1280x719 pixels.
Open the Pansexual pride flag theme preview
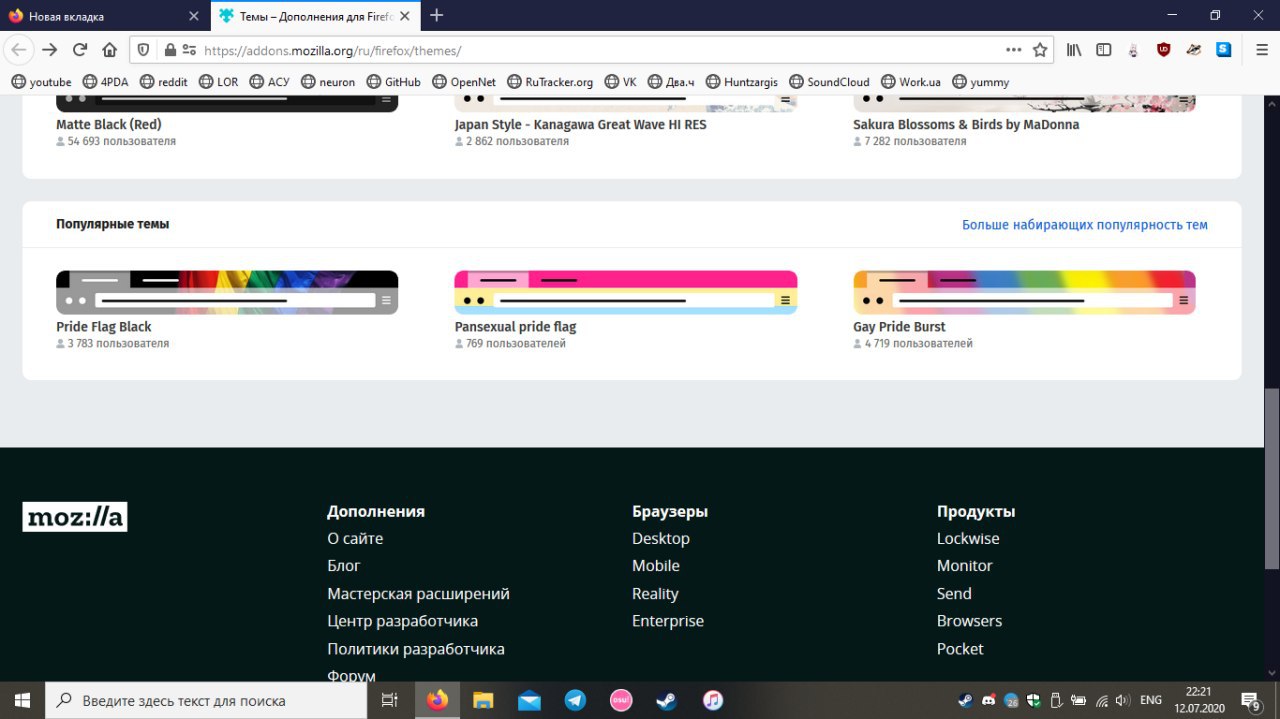point(626,292)
